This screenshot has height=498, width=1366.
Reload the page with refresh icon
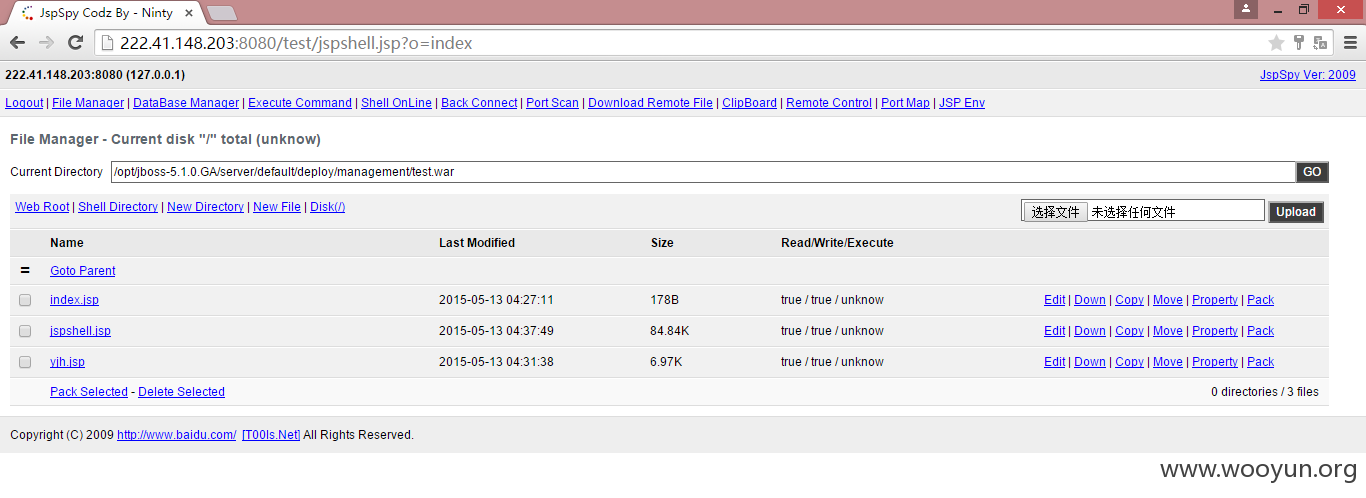tap(75, 43)
